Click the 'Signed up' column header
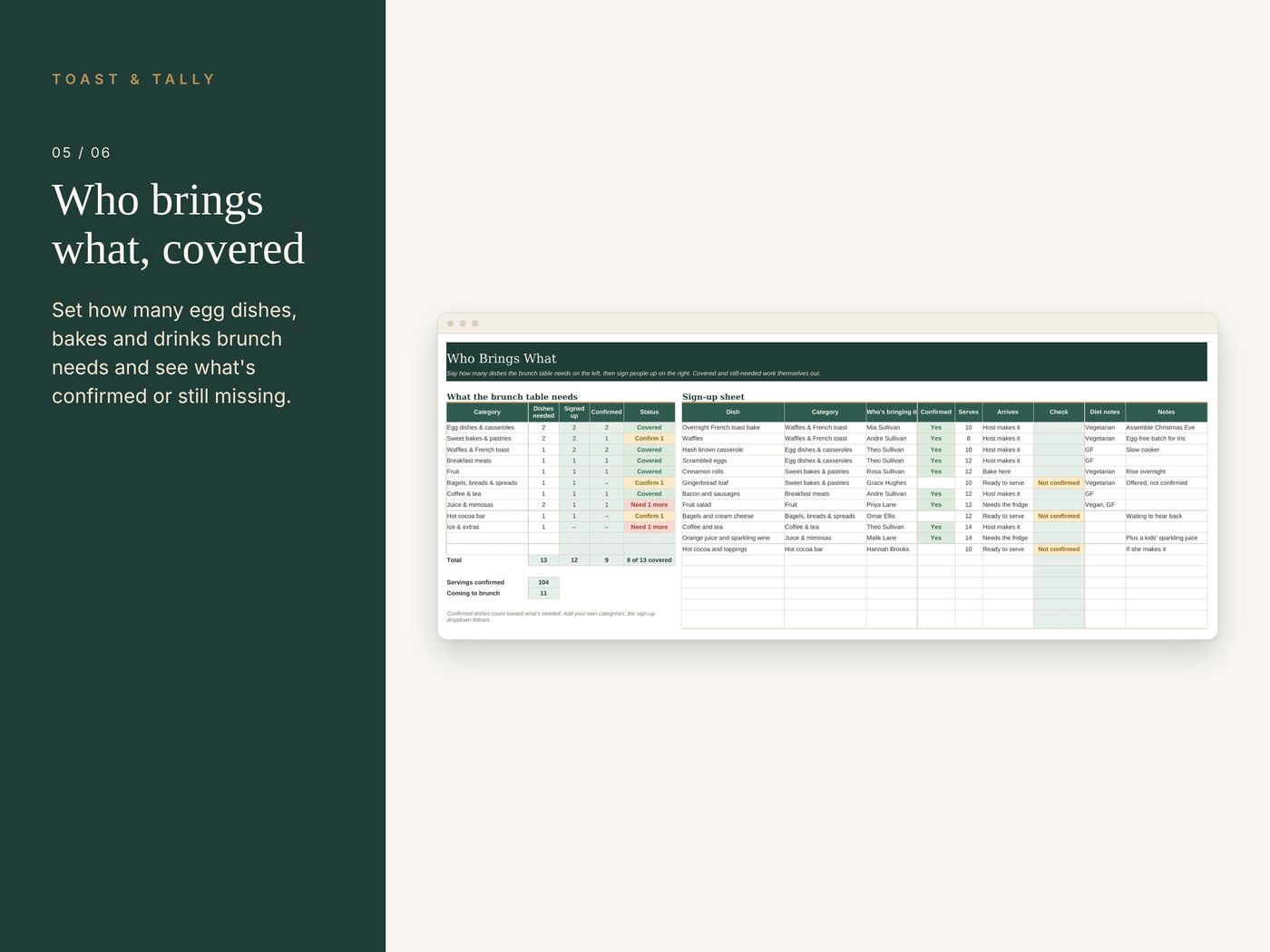The height and width of the screenshot is (952, 1270). pos(574,413)
